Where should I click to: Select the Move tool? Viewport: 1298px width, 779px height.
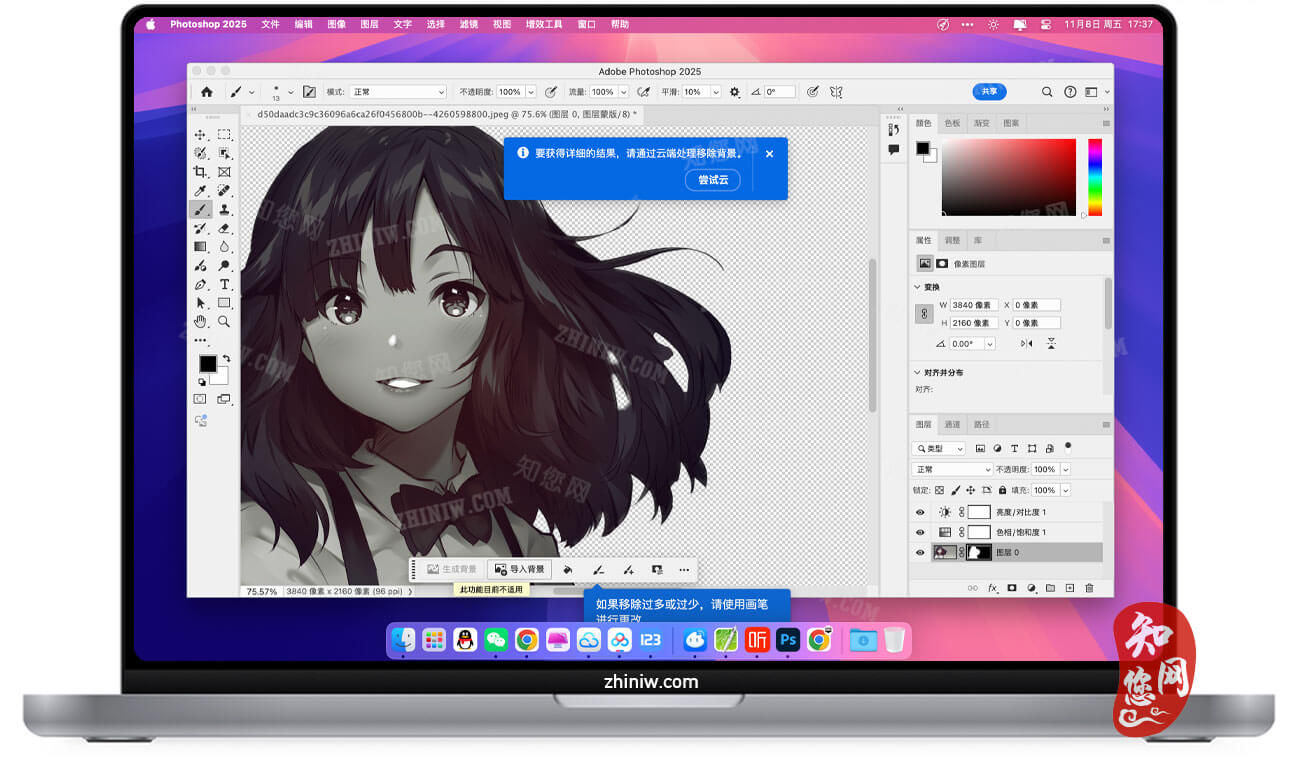click(x=200, y=134)
